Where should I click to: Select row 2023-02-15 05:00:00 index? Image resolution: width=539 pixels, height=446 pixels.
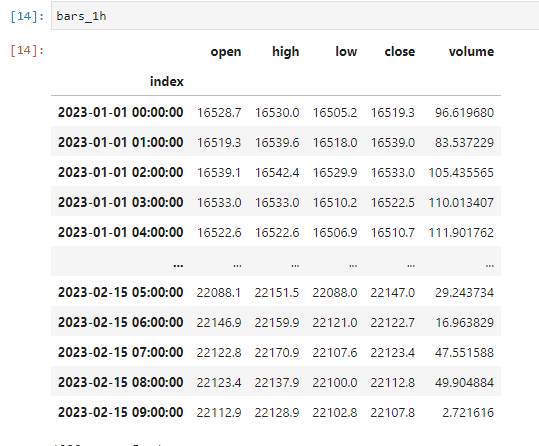point(121,292)
